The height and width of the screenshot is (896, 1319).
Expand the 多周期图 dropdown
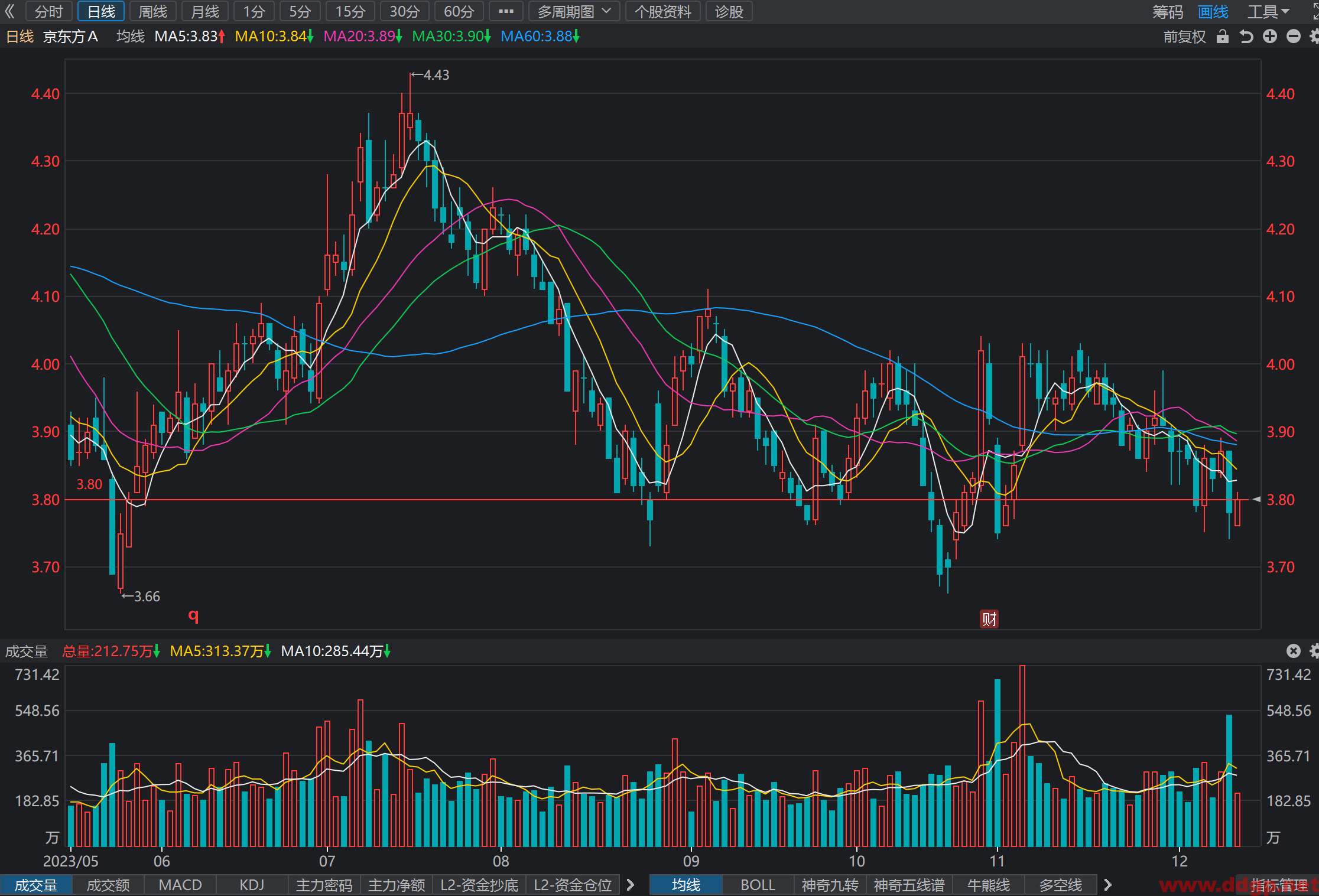[x=574, y=11]
